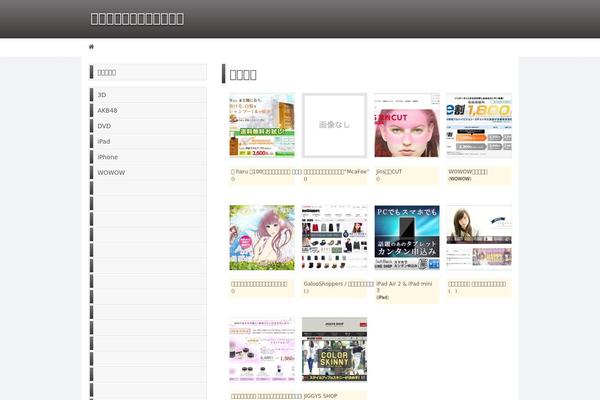The width and height of the screenshot is (600, 400).
Task: Open the PCでもスマホでも tablet thumbnail
Action: click(407, 237)
